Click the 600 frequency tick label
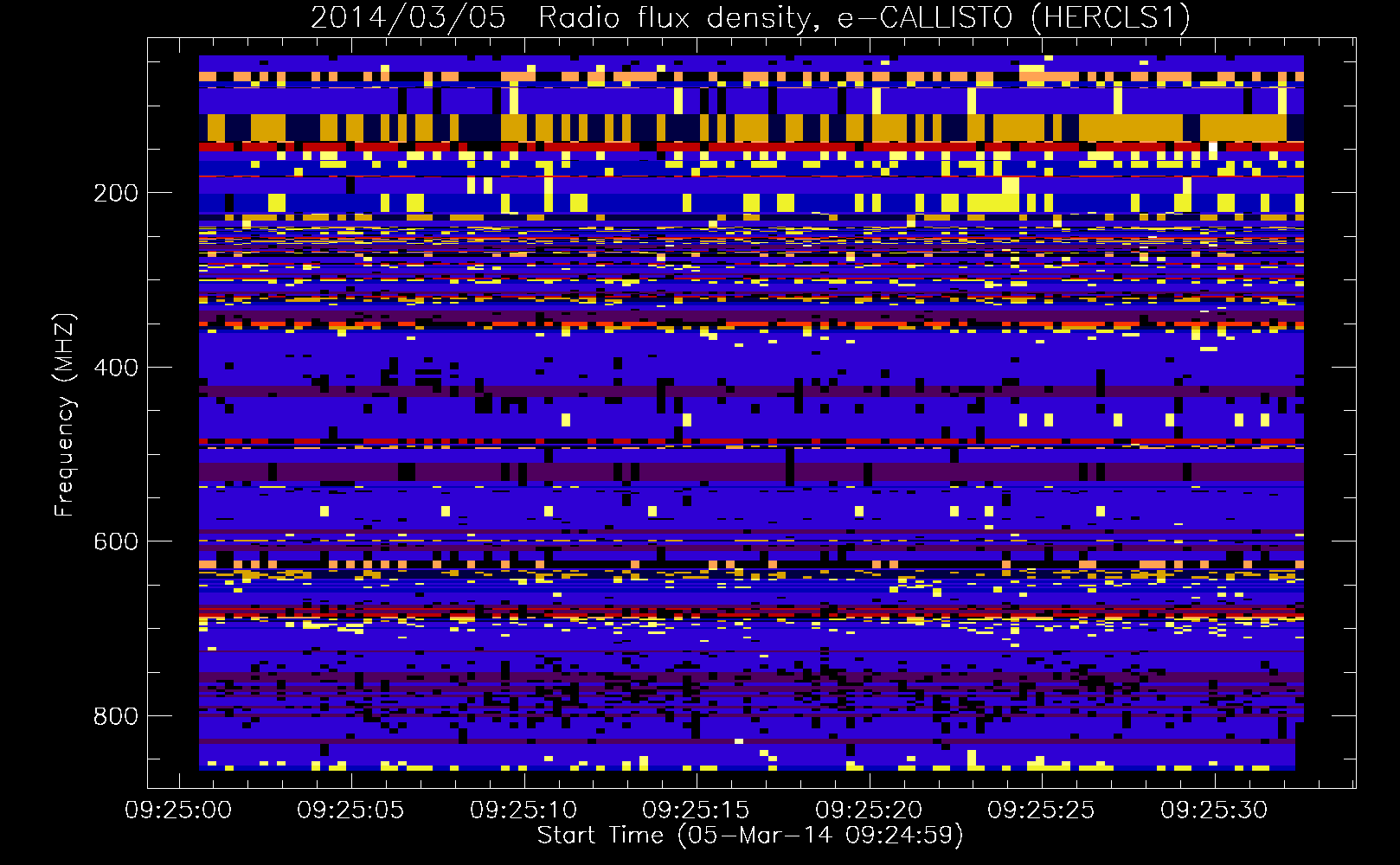This screenshot has height=865, width=1400. [x=116, y=541]
